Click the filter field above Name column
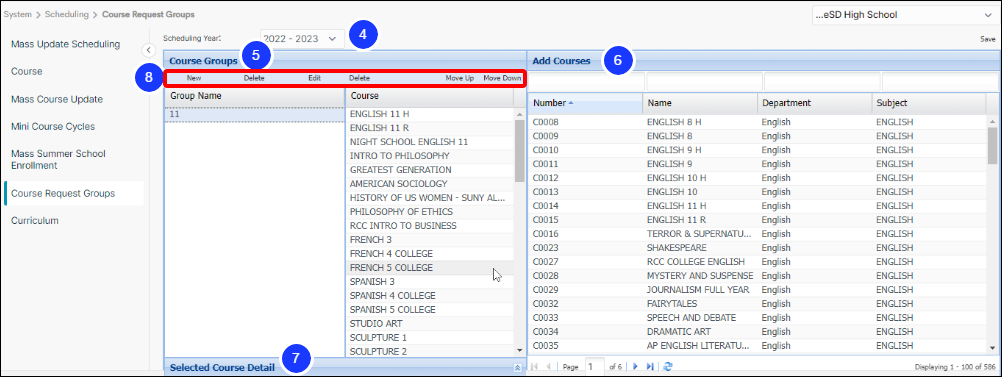This screenshot has width=1002, height=377. coord(705,82)
